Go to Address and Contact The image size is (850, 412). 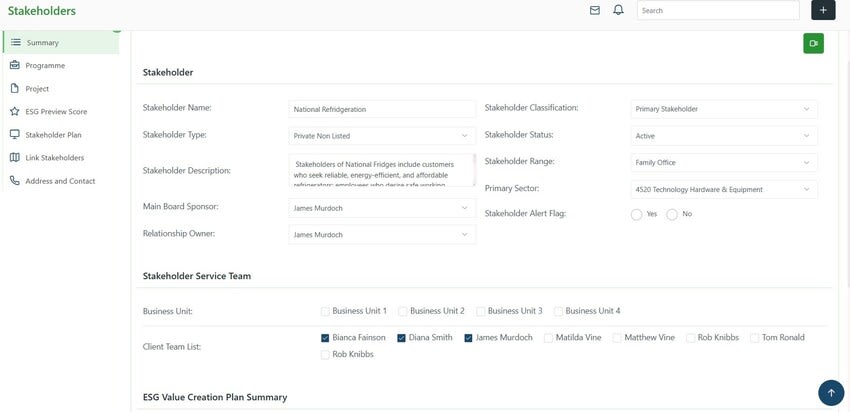[x=60, y=181]
